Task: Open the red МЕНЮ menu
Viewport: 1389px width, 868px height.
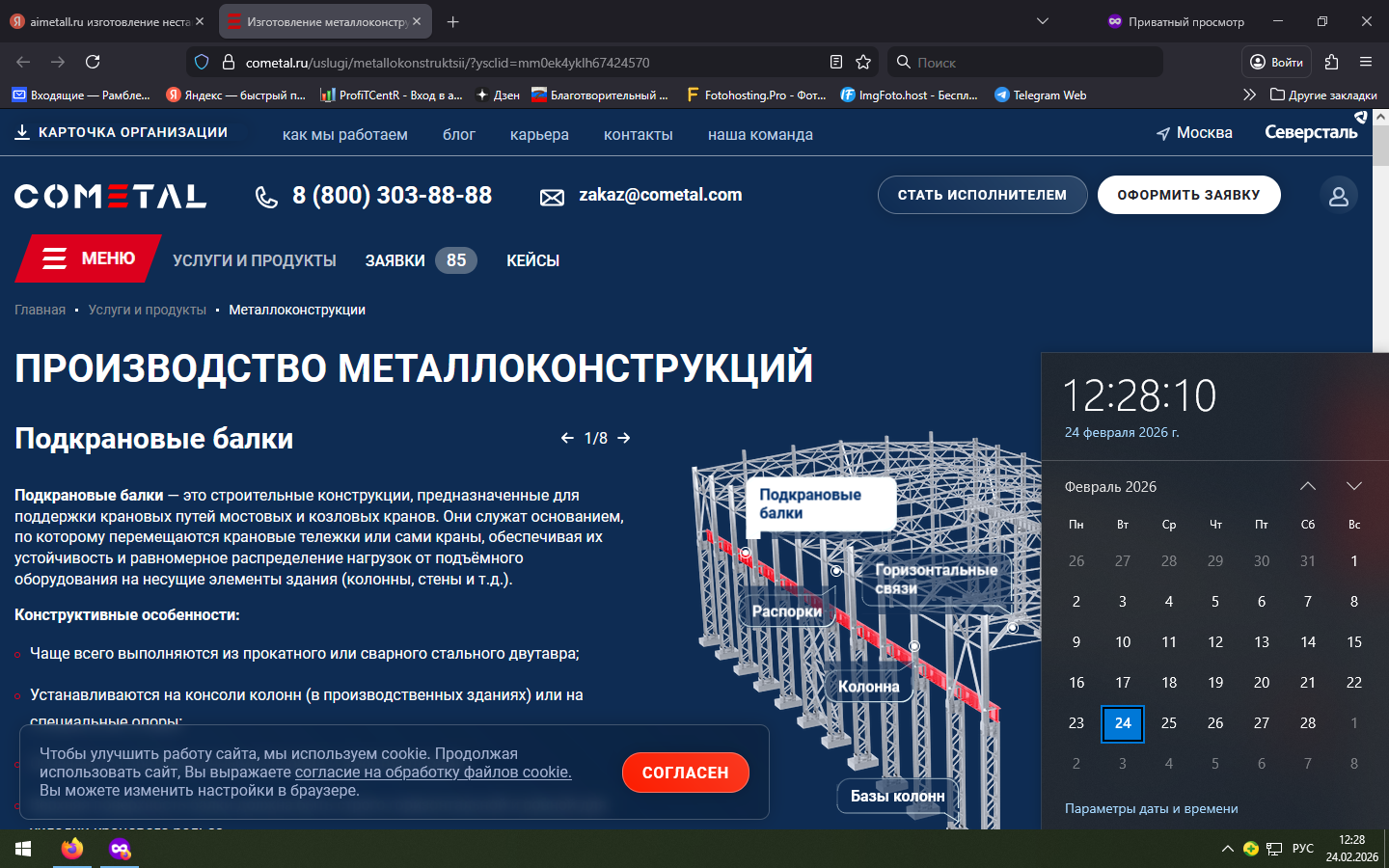Action: coord(89,258)
